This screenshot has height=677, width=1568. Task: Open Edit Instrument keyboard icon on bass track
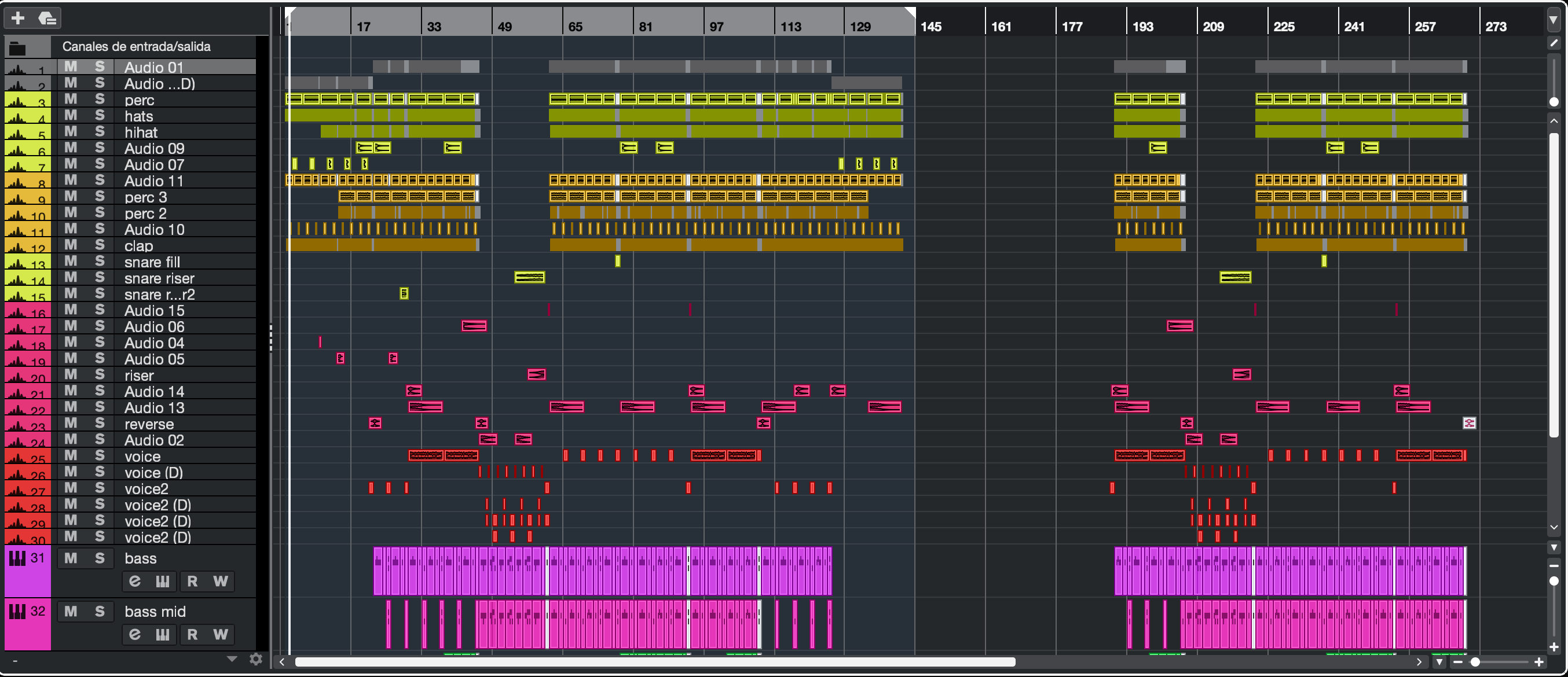163,582
